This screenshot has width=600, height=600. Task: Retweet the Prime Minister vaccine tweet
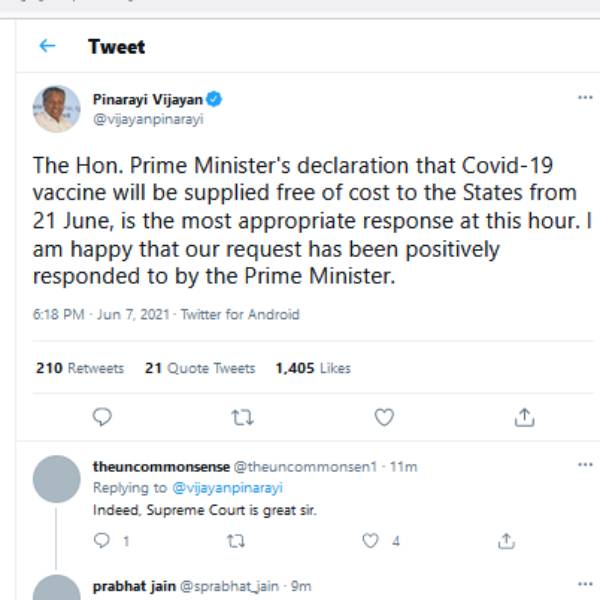click(x=242, y=417)
